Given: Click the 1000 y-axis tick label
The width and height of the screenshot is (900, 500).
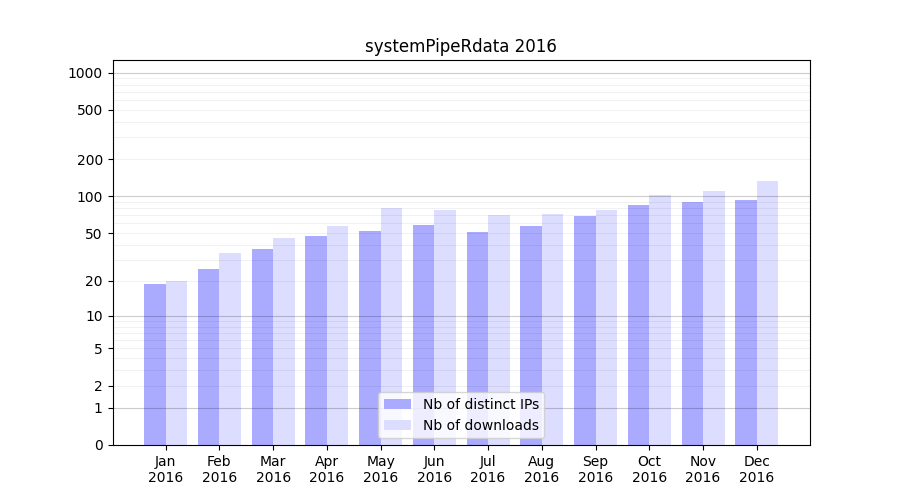Looking at the screenshot, I should [x=85, y=73].
